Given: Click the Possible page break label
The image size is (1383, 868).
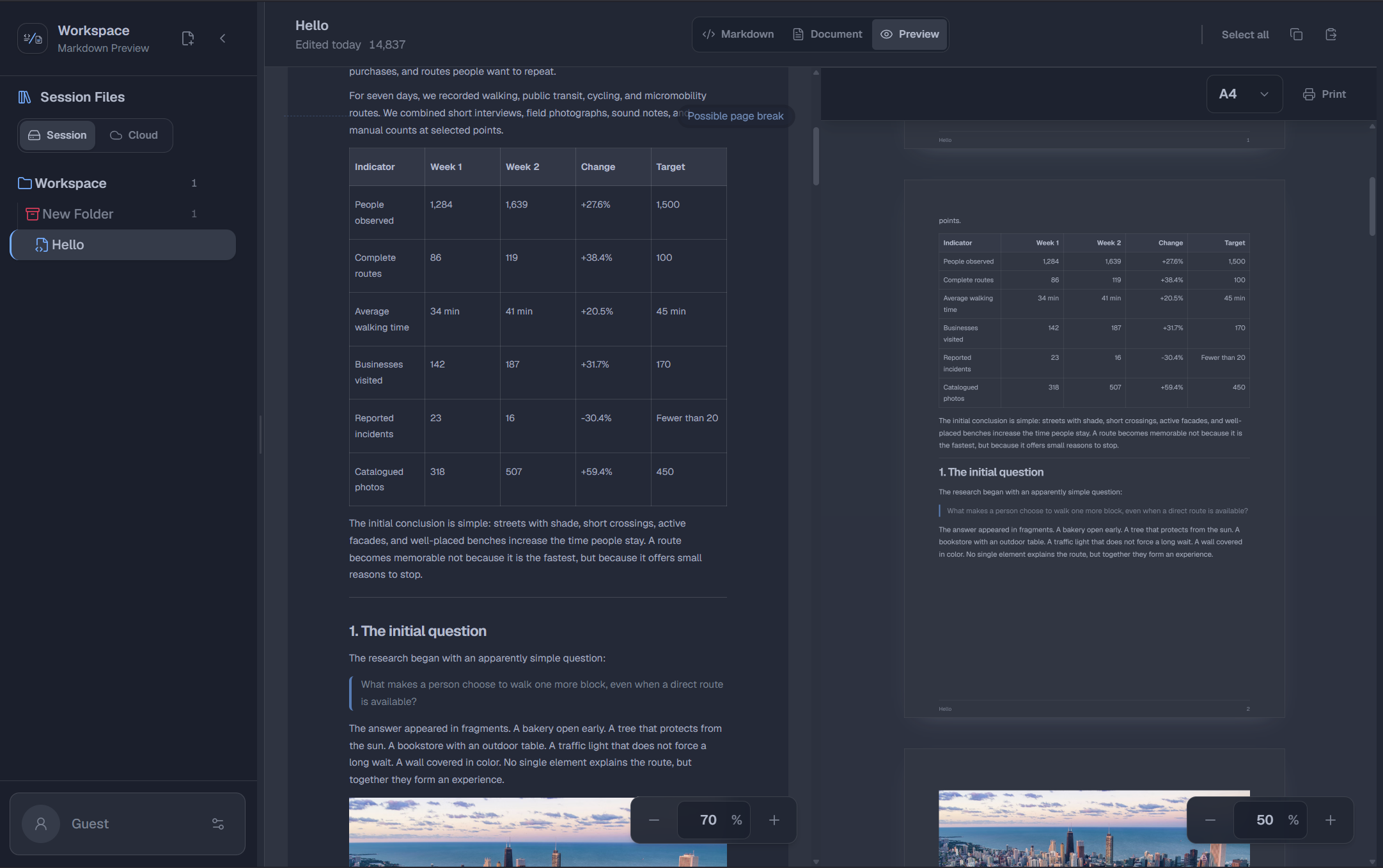Looking at the screenshot, I should pos(735,116).
